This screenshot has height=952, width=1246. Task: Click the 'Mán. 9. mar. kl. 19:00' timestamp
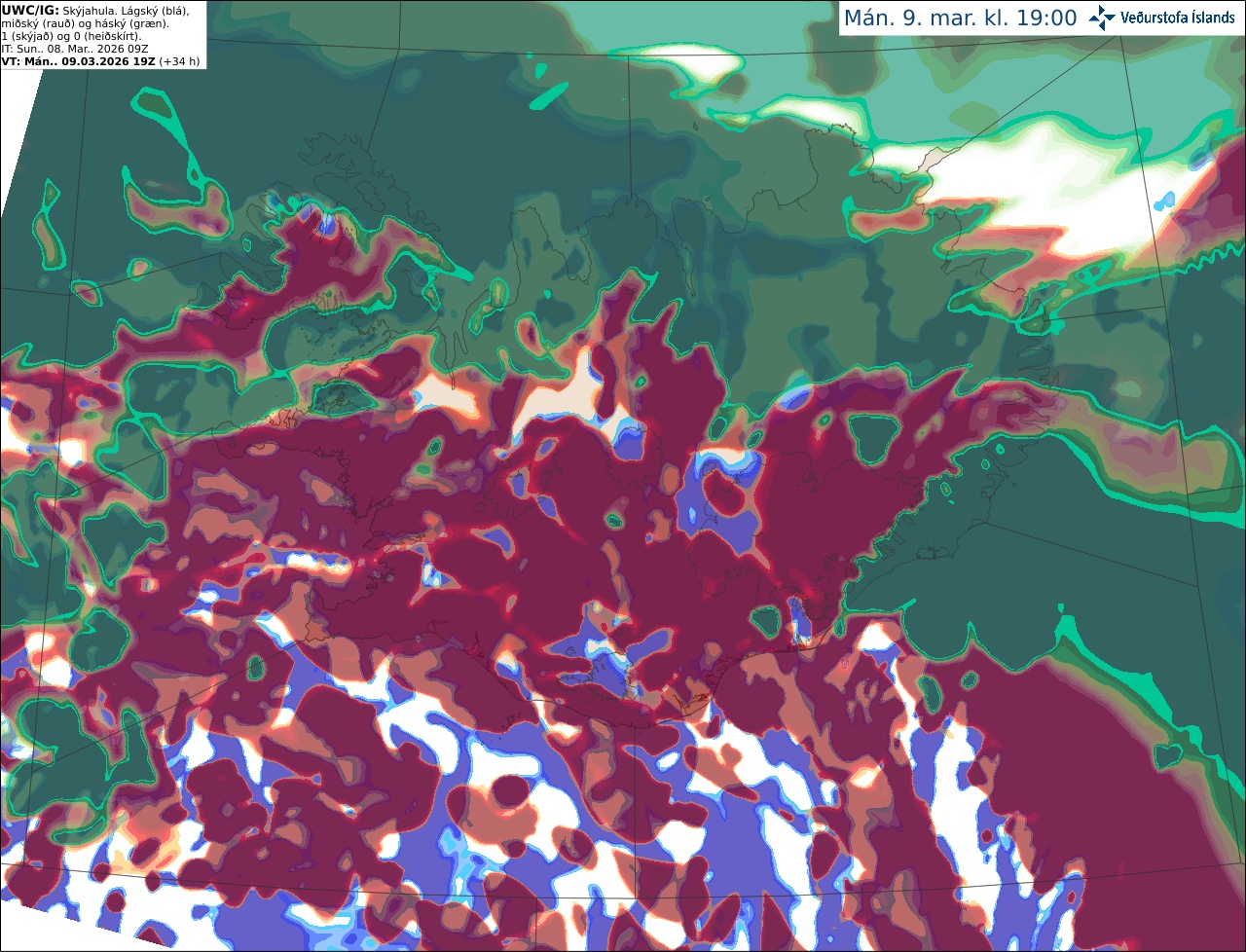tap(961, 18)
